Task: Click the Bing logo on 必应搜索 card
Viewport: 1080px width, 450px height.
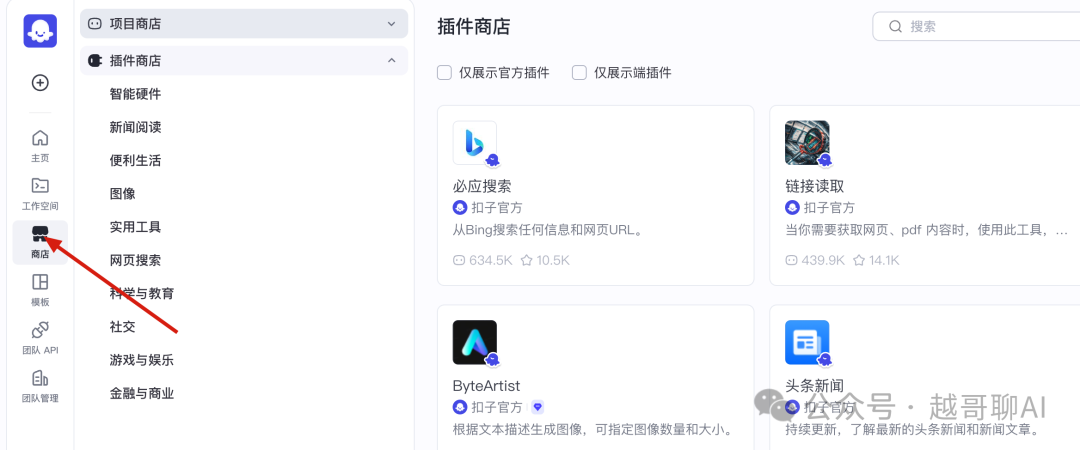Action: 475,143
